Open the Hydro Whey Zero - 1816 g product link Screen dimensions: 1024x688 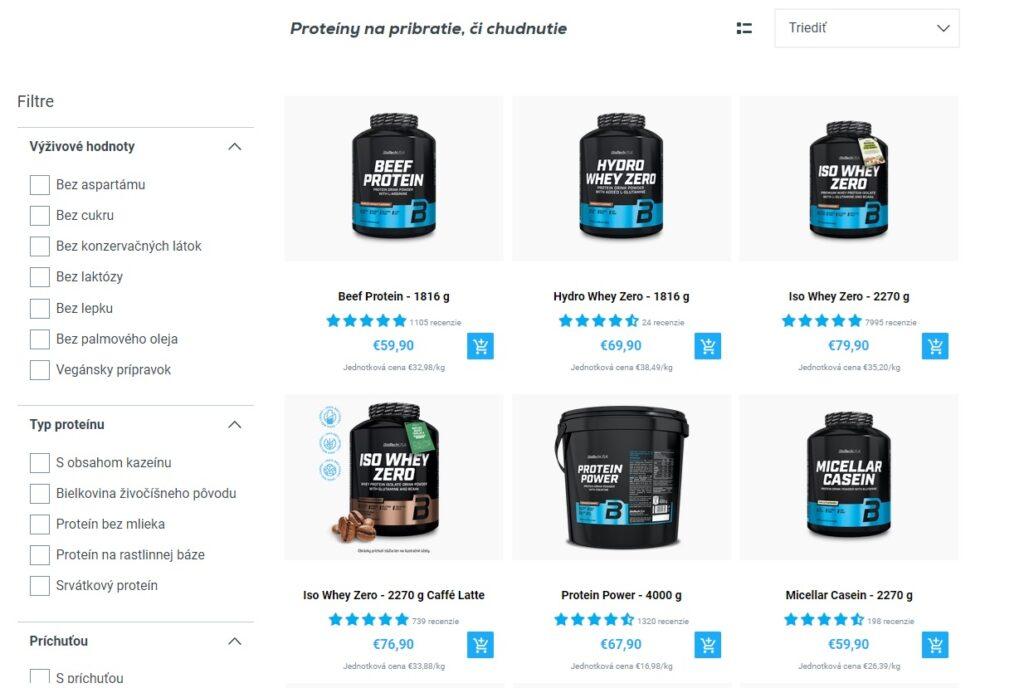(621, 296)
